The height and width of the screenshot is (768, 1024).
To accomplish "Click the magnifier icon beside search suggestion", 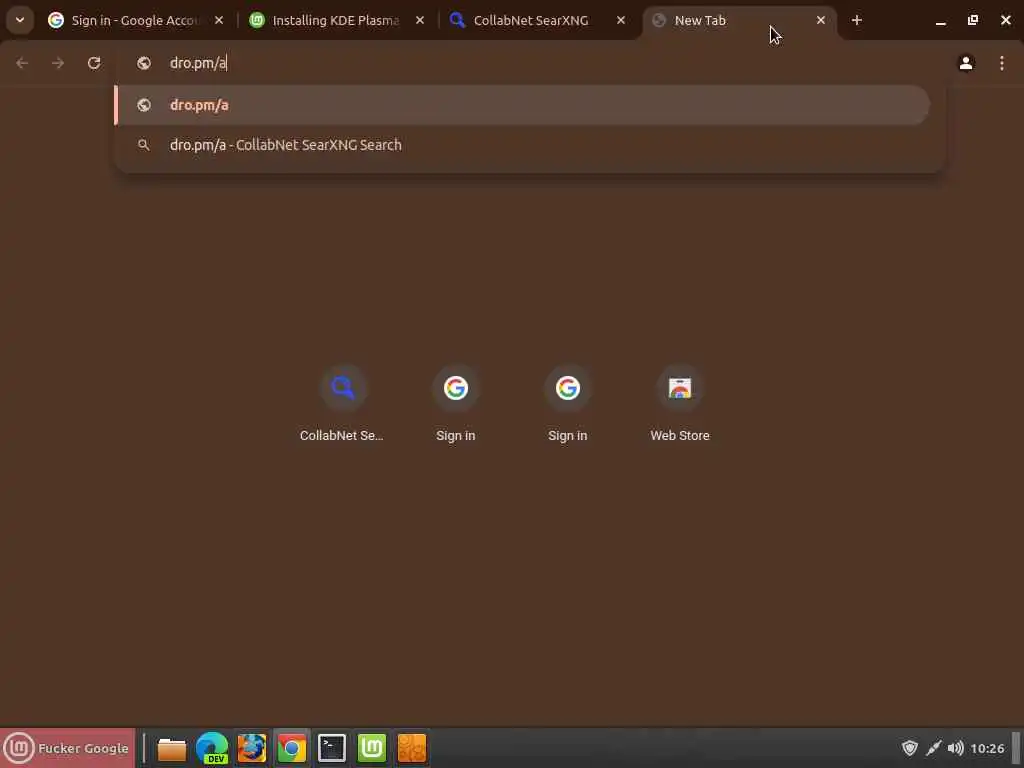I will pyautogui.click(x=144, y=145).
